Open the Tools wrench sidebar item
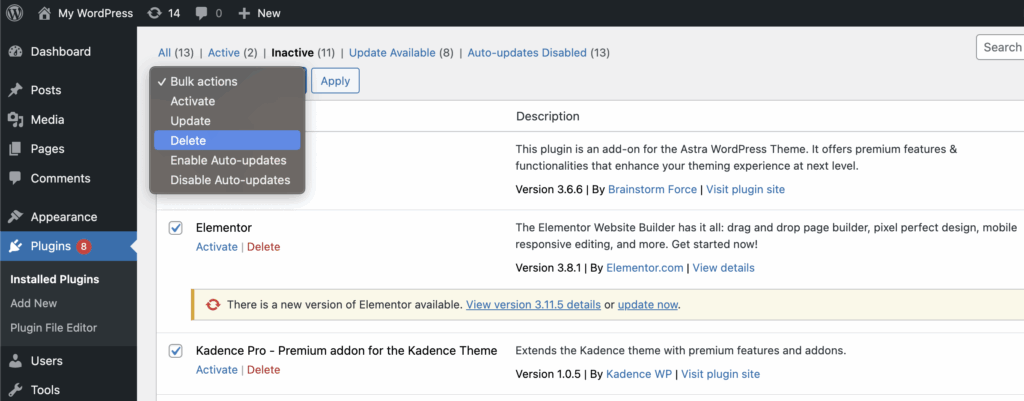The image size is (1024, 401). pos(16,390)
